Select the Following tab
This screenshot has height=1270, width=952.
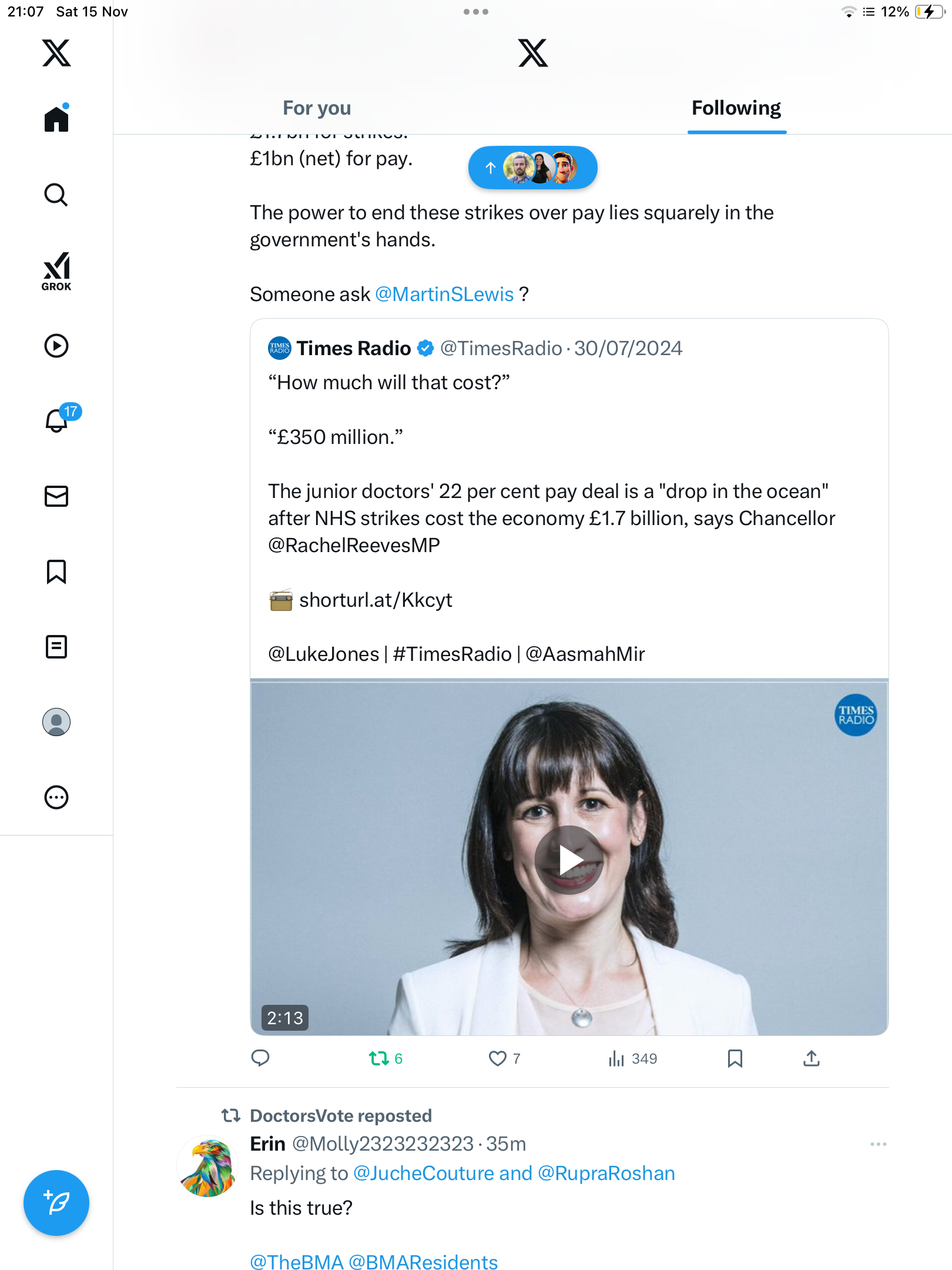tap(736, 108)
